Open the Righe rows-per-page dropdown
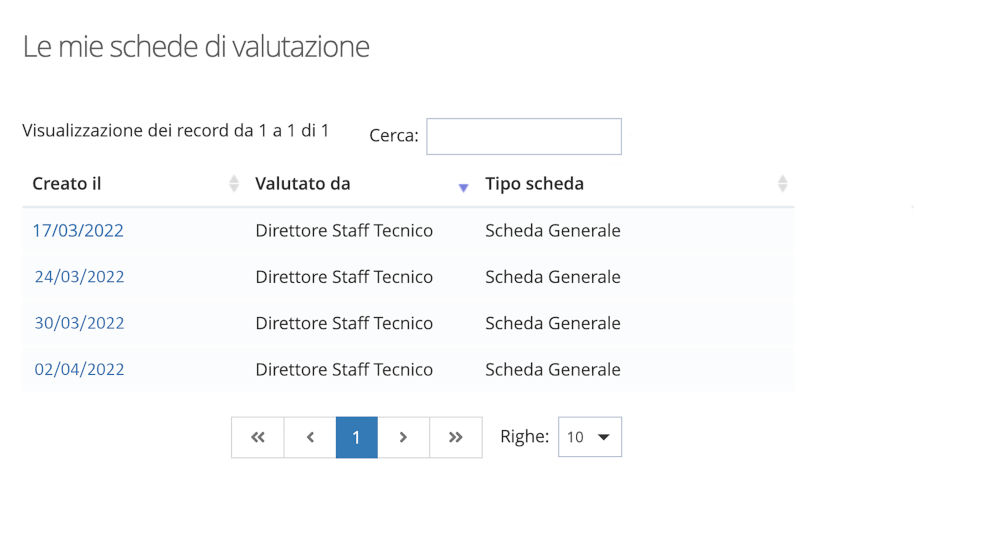 (x=589, y=437)
